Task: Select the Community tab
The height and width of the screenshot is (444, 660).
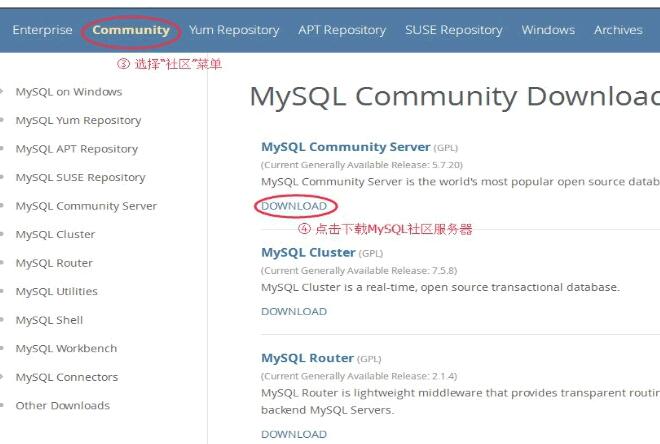Action: click(x=131, y=30)
